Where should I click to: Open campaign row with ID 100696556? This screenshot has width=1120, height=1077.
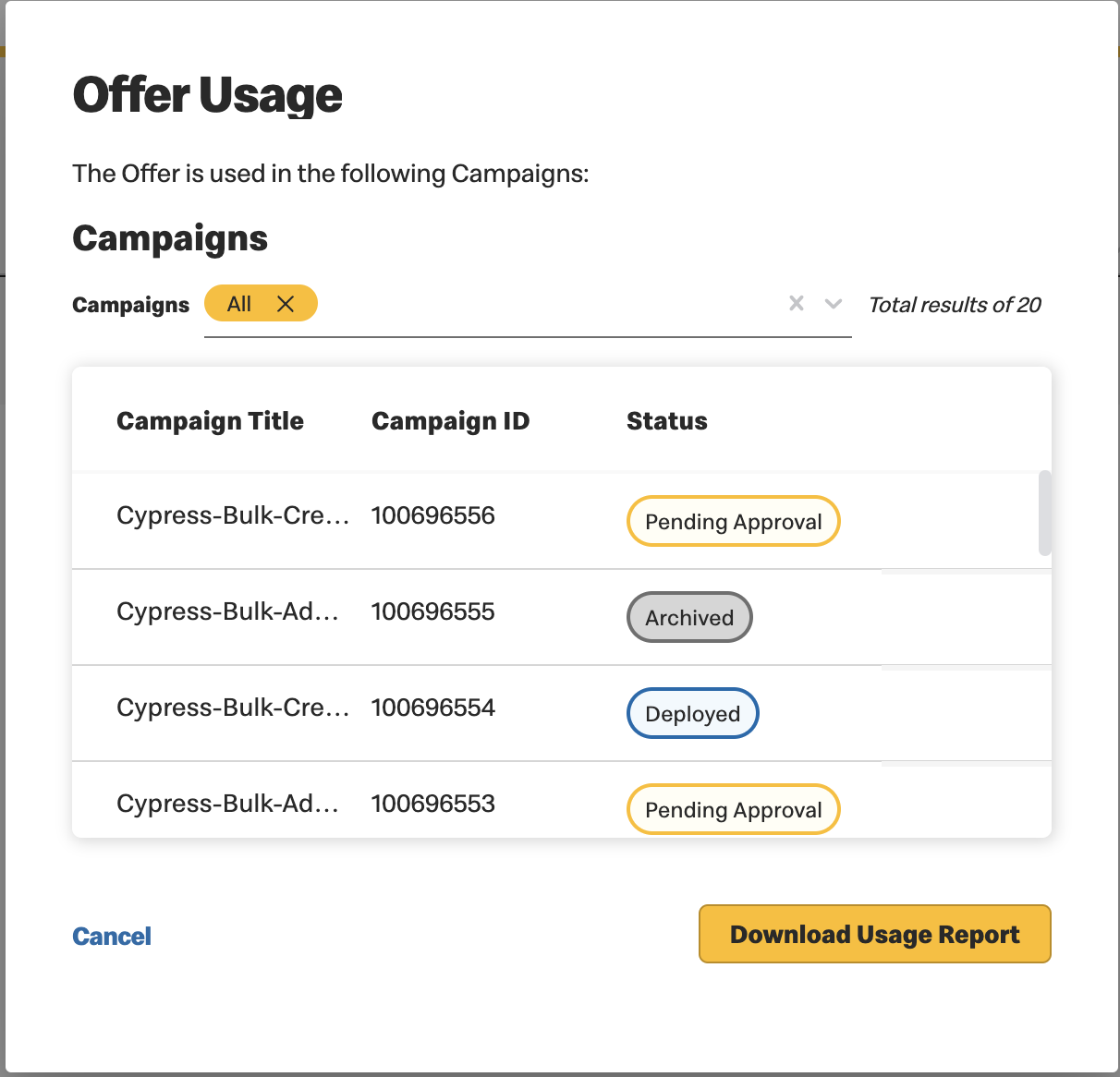point(562,521)
